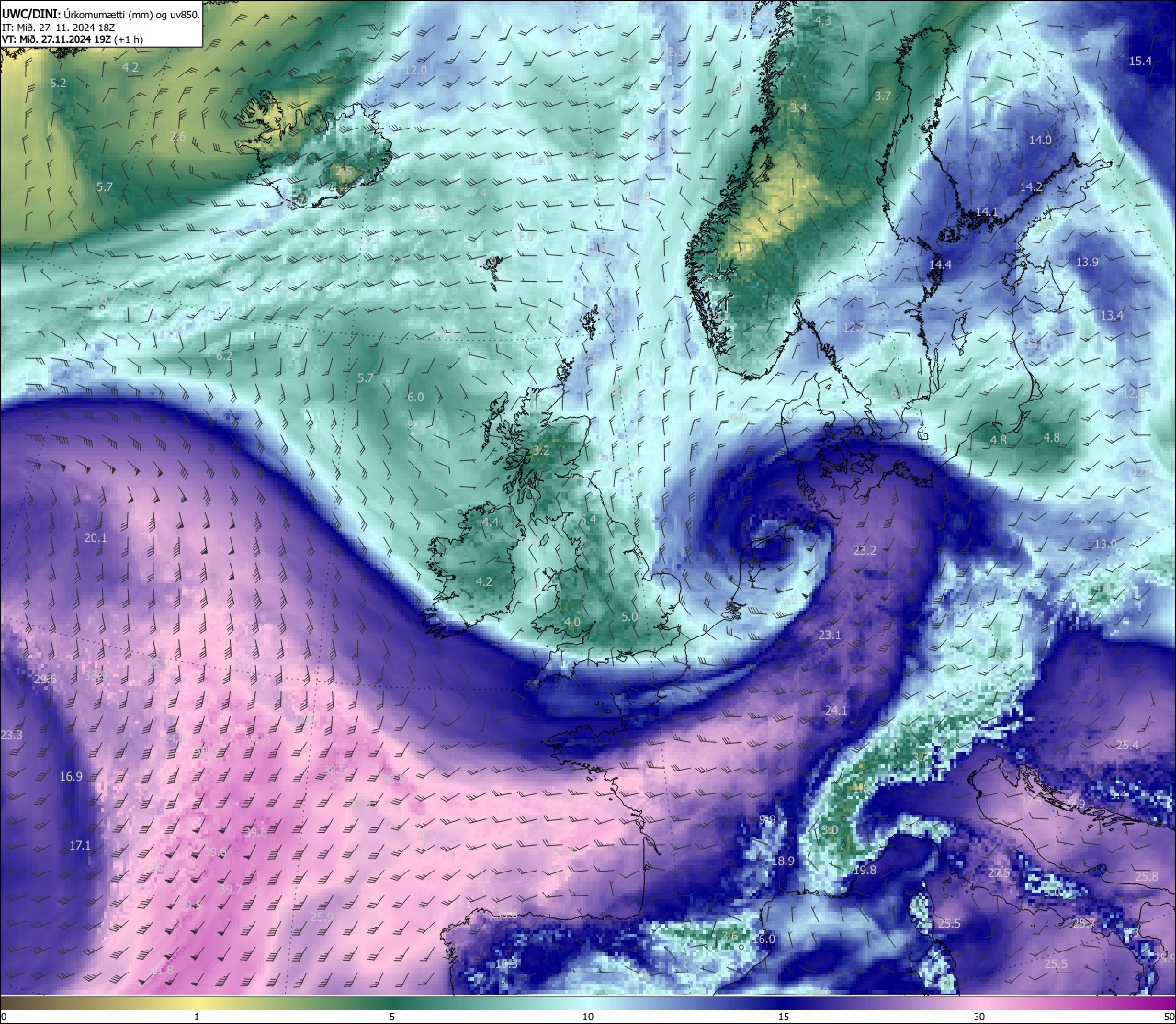Image resolution: width=1176 pixels, height=1024 pixels.
Task: Click the 3.4 value over Norway
Action: (798, 108)
